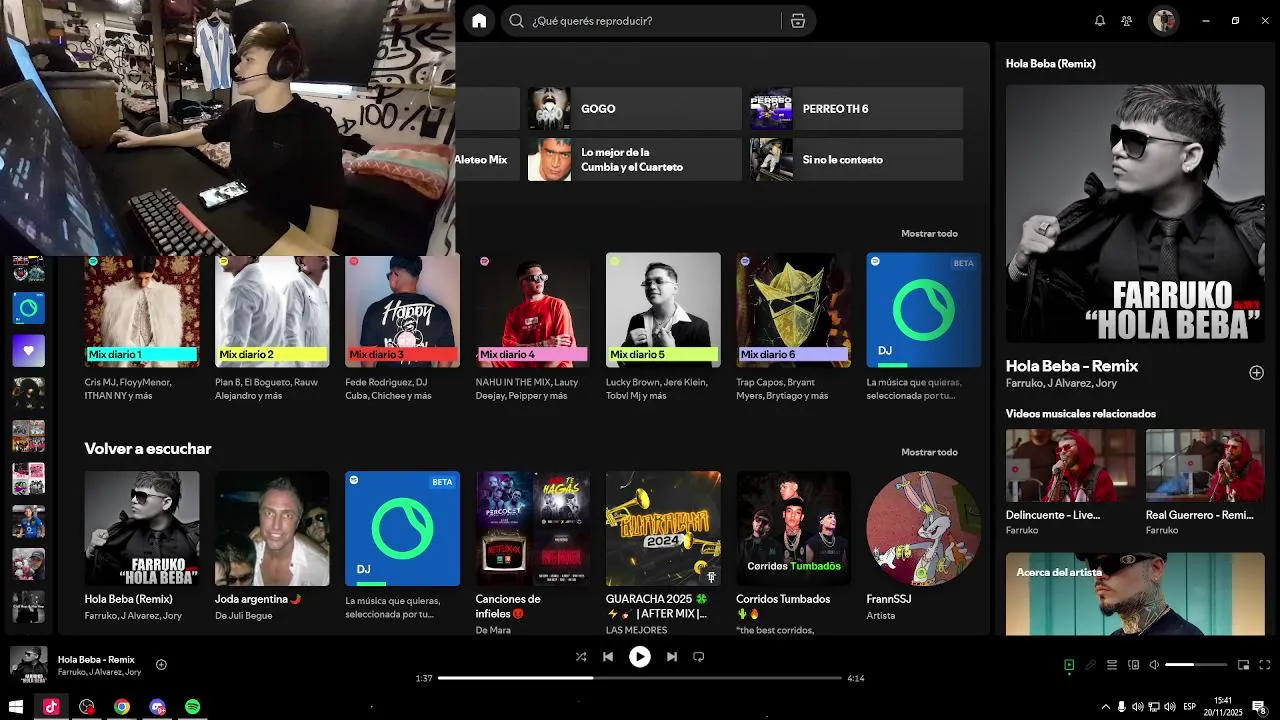1280x720 pixels.
Task: Click 'Hola Beba - Remix' title in right panel
Action: tap(1072, 366)
